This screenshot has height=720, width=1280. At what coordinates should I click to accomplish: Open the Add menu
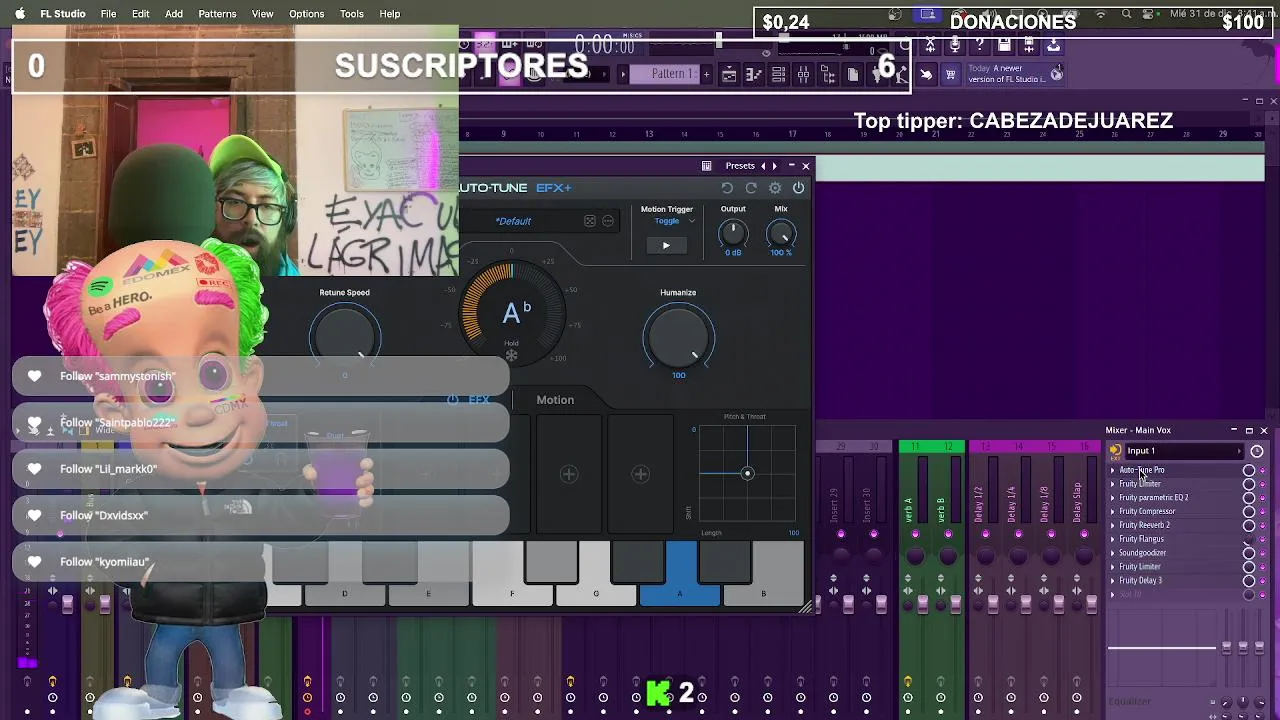[174, 14]
